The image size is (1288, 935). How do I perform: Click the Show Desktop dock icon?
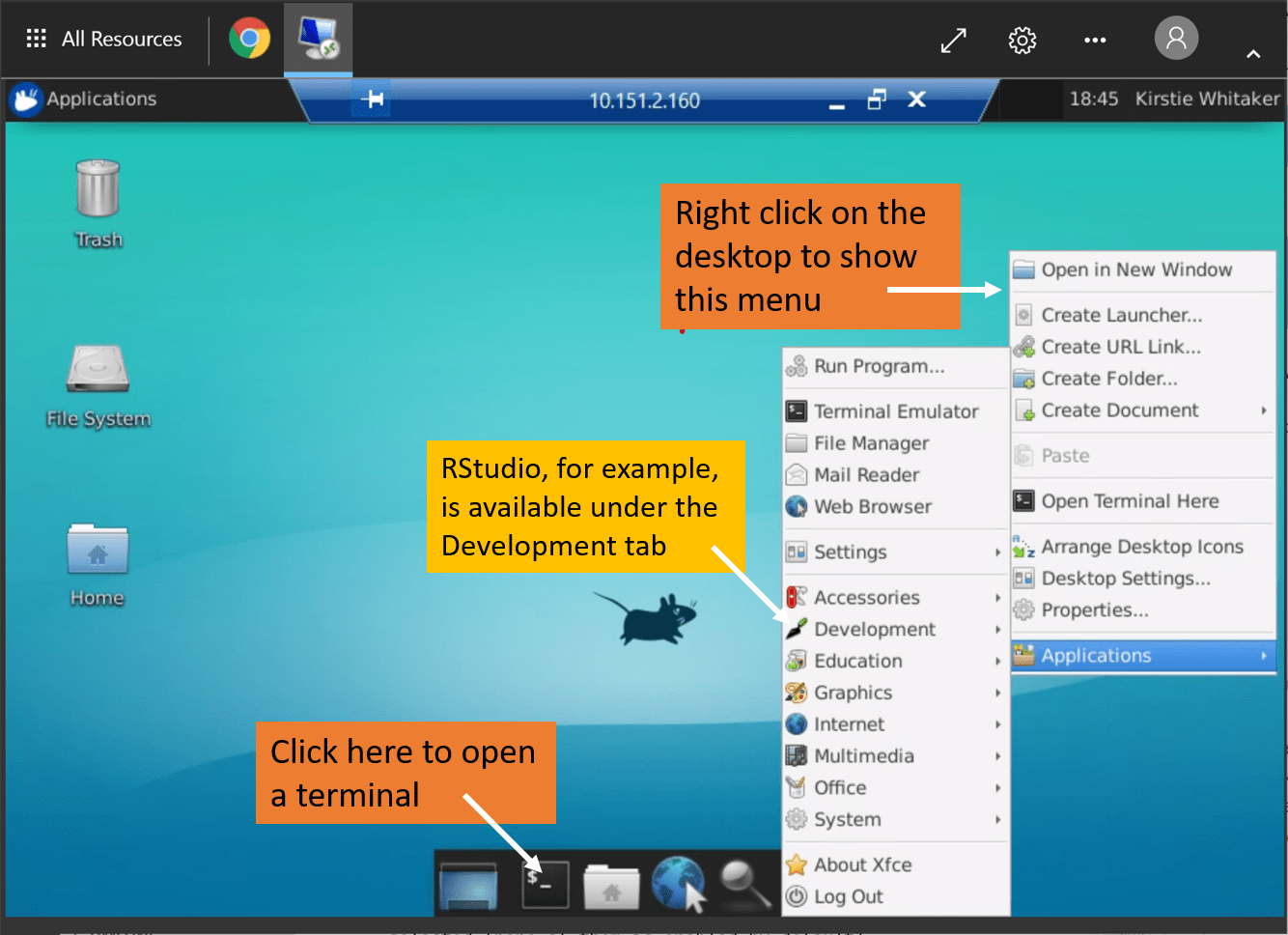(468, 886)
